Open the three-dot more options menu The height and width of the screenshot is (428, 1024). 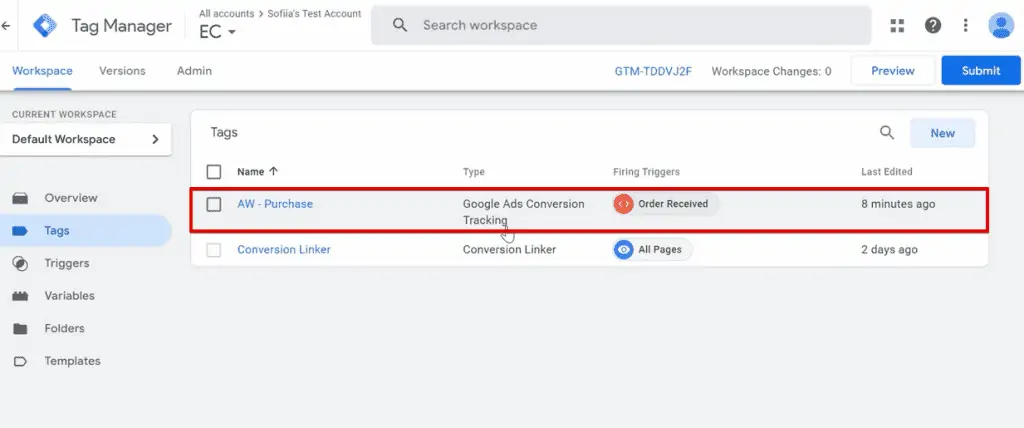(x=966, y=25)
